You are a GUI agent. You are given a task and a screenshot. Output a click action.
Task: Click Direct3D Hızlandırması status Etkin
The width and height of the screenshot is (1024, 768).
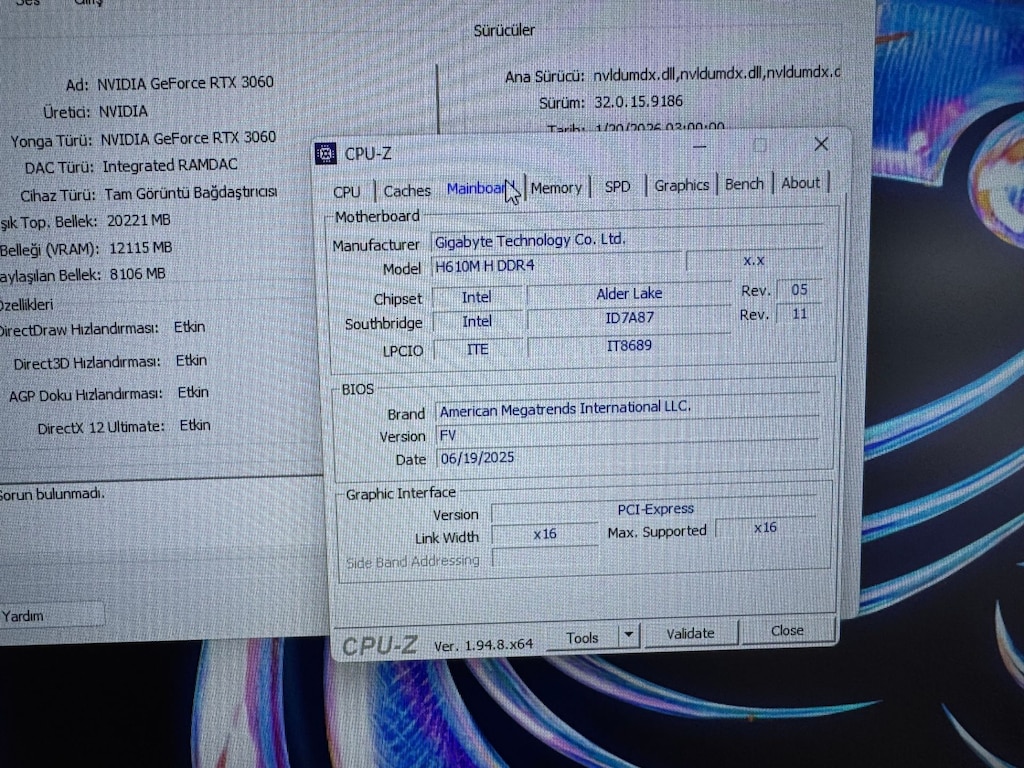pyautogui.click(x=191, y=360)
